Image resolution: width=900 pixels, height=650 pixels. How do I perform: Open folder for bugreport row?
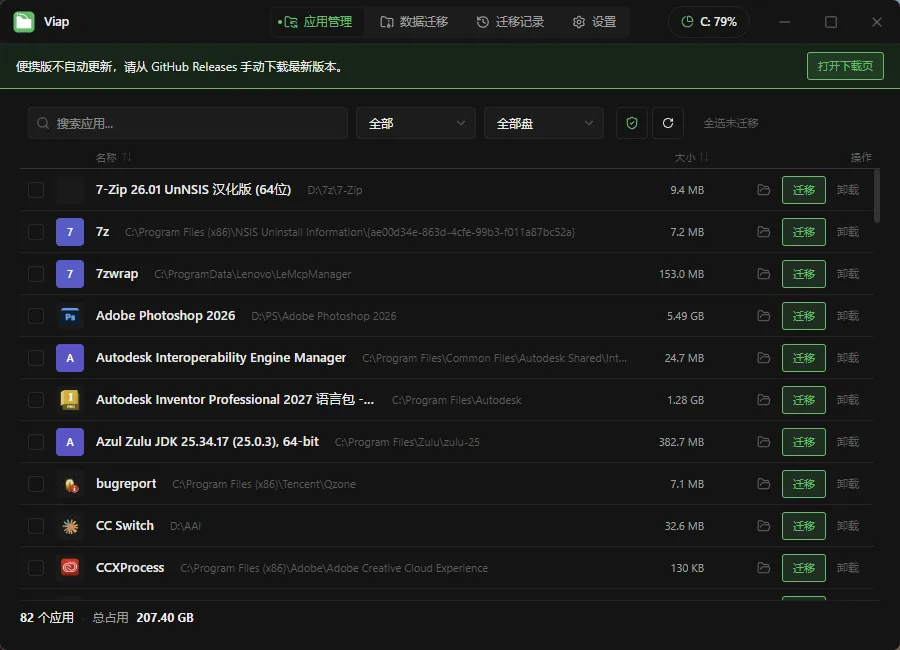(x=763, y=484)
